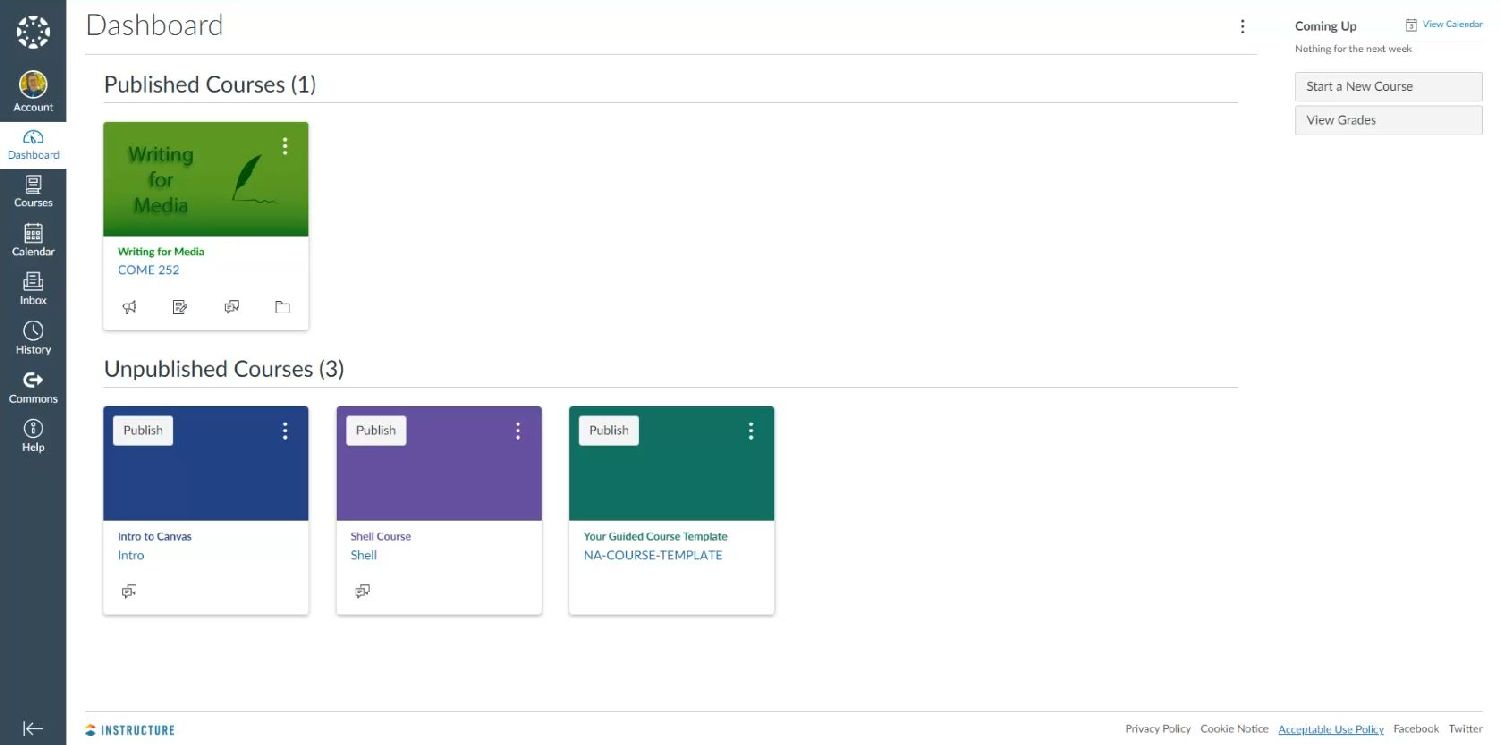Open the Writing for Media card options menu
The width and height of the screenshot is (1500, 745).
coord(285,145)
